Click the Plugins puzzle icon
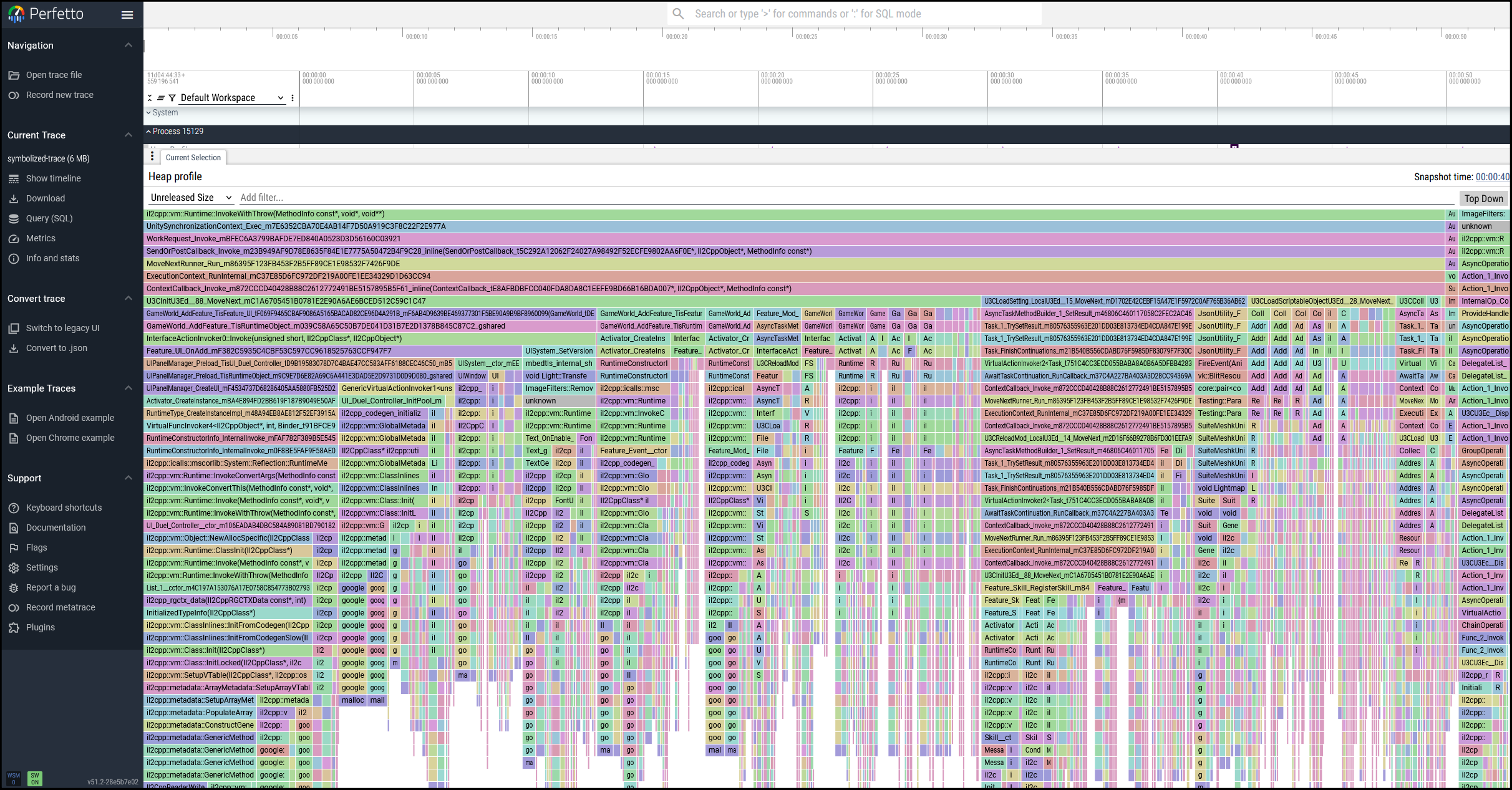Screen dimensions: 1512x790 pos(14,627)
